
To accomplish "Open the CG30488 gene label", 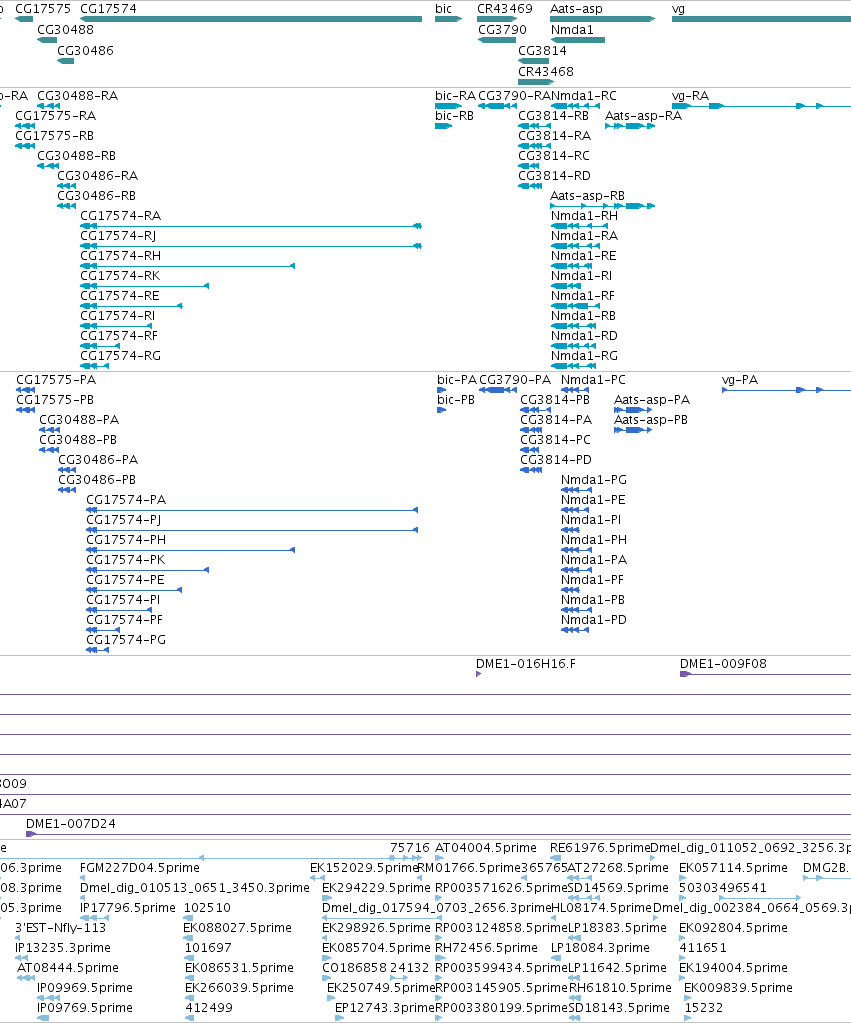I will [x=65, y=30].
